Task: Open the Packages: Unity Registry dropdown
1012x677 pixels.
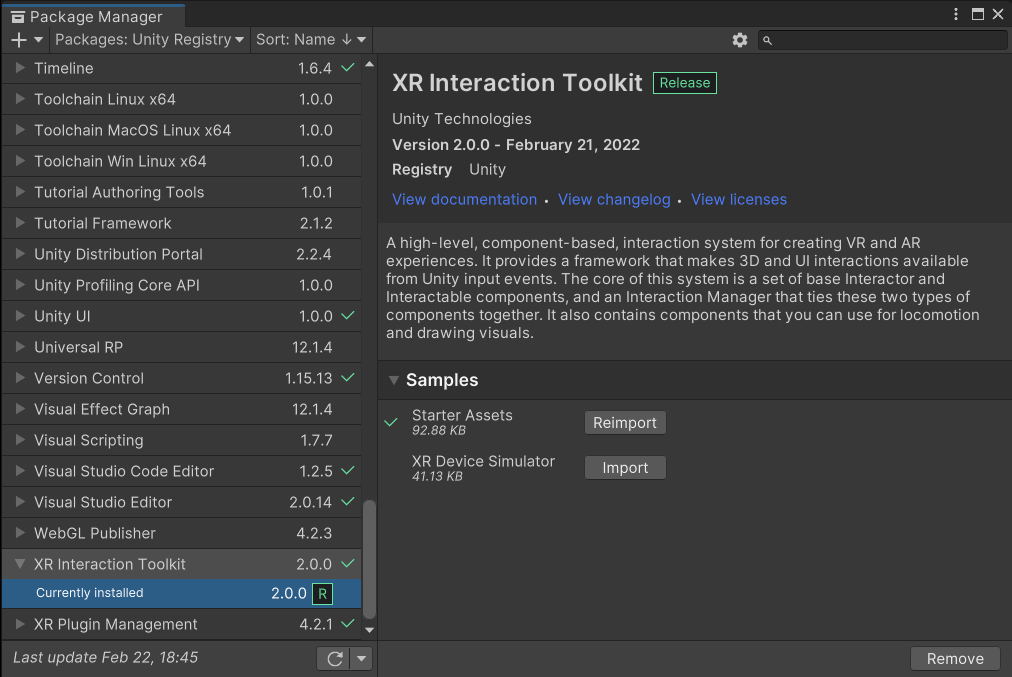Action: pos(149,40)
